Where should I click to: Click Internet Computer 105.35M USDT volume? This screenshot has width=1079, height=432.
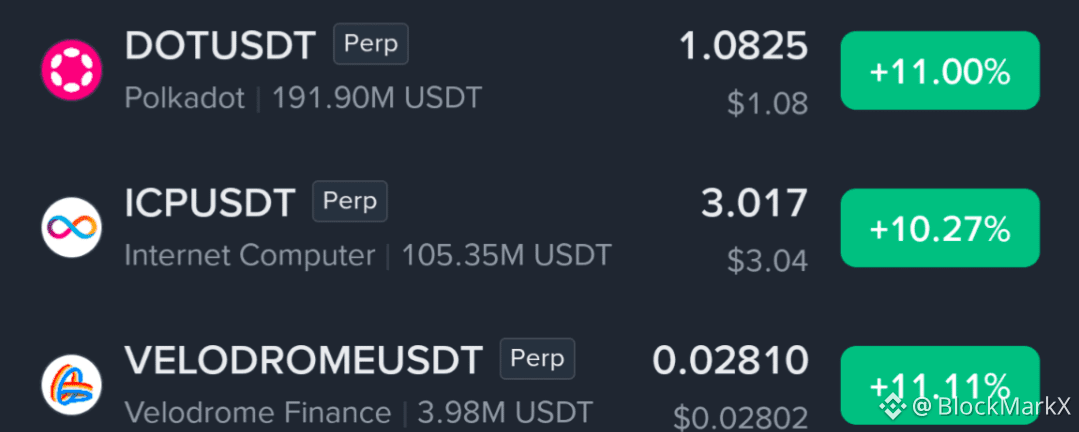coord(368,256)
